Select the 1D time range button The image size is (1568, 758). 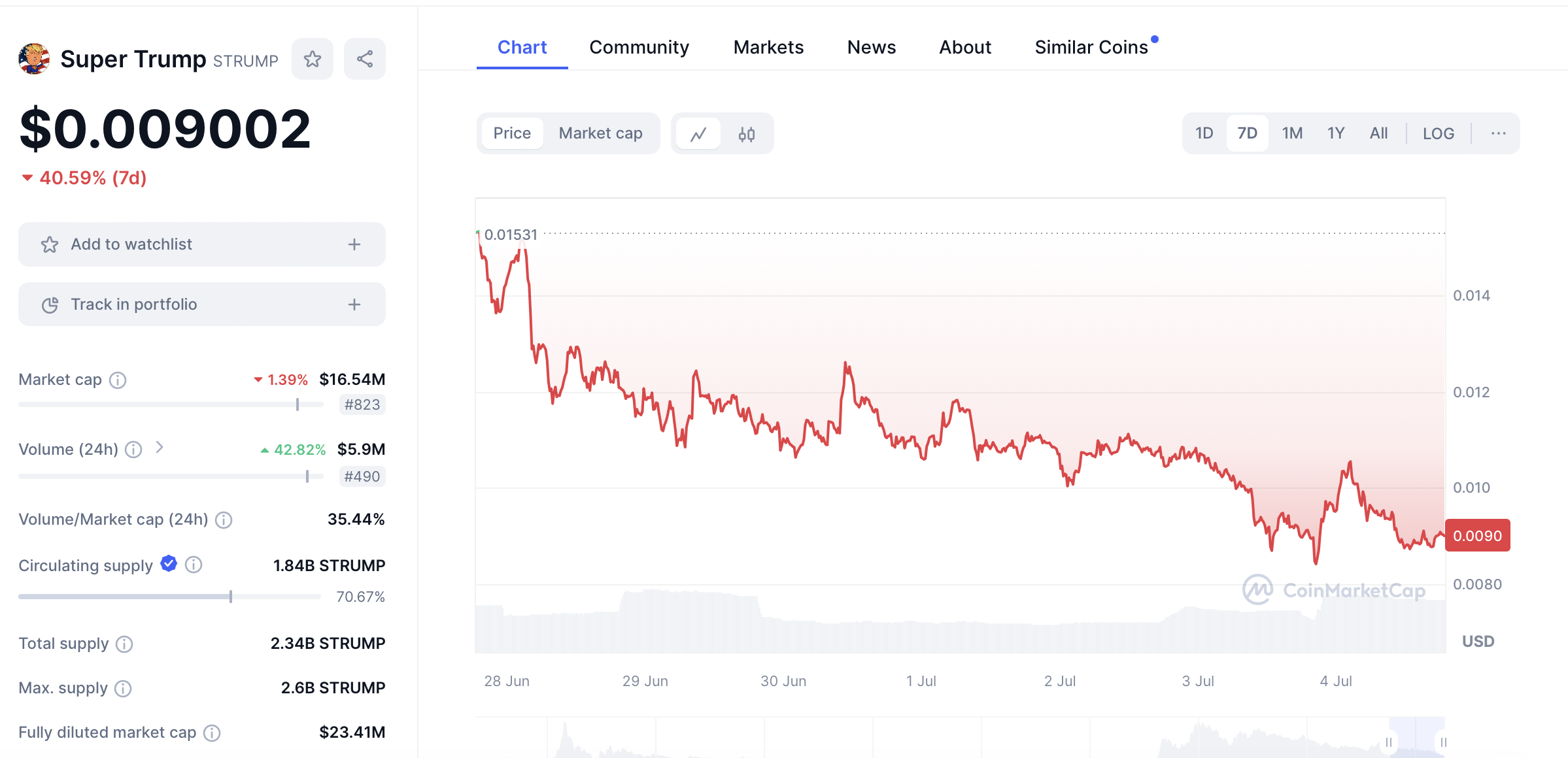click(x=1204, y=133)
